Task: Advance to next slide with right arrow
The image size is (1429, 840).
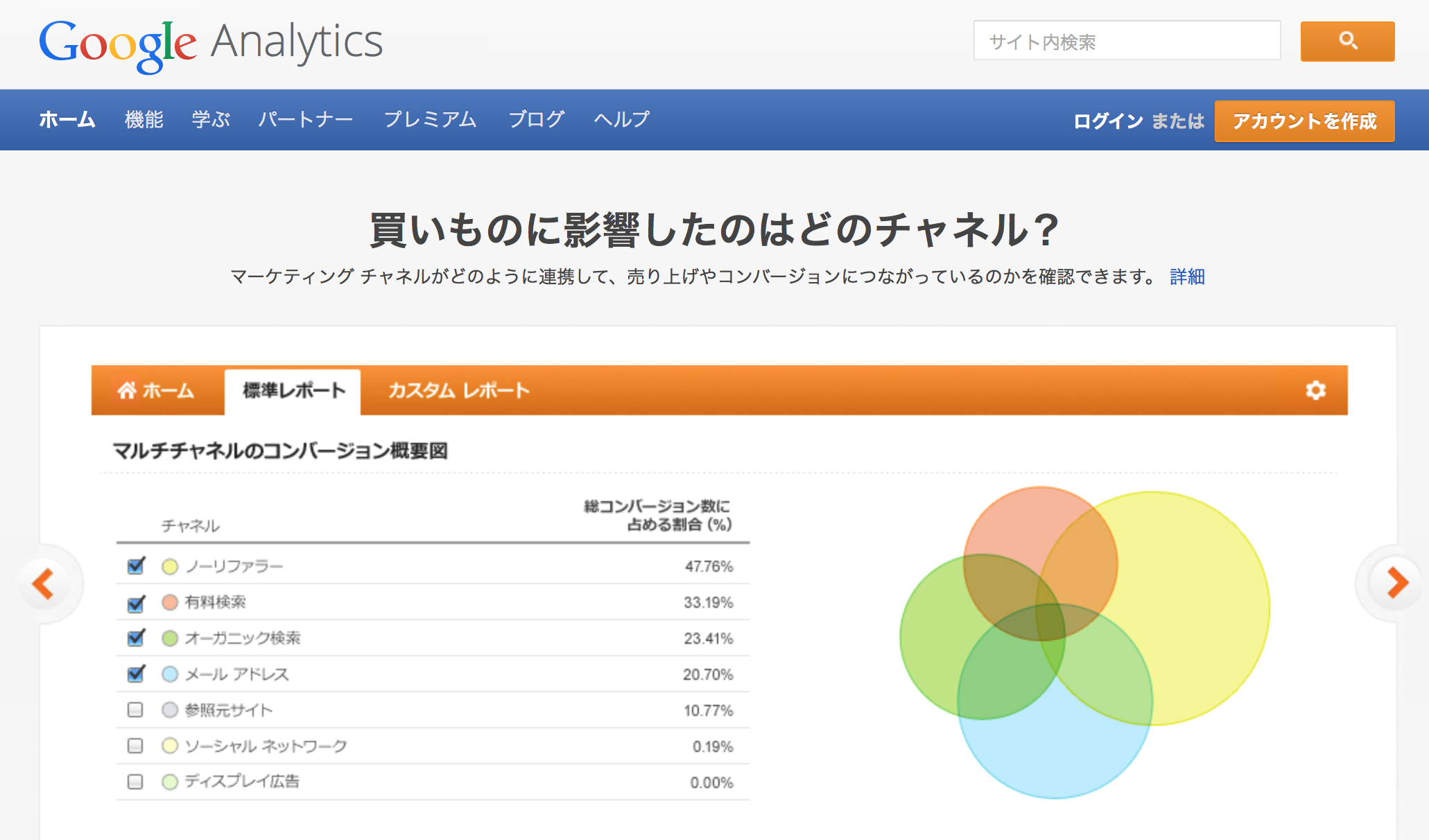Action: tap(1396, 582)
